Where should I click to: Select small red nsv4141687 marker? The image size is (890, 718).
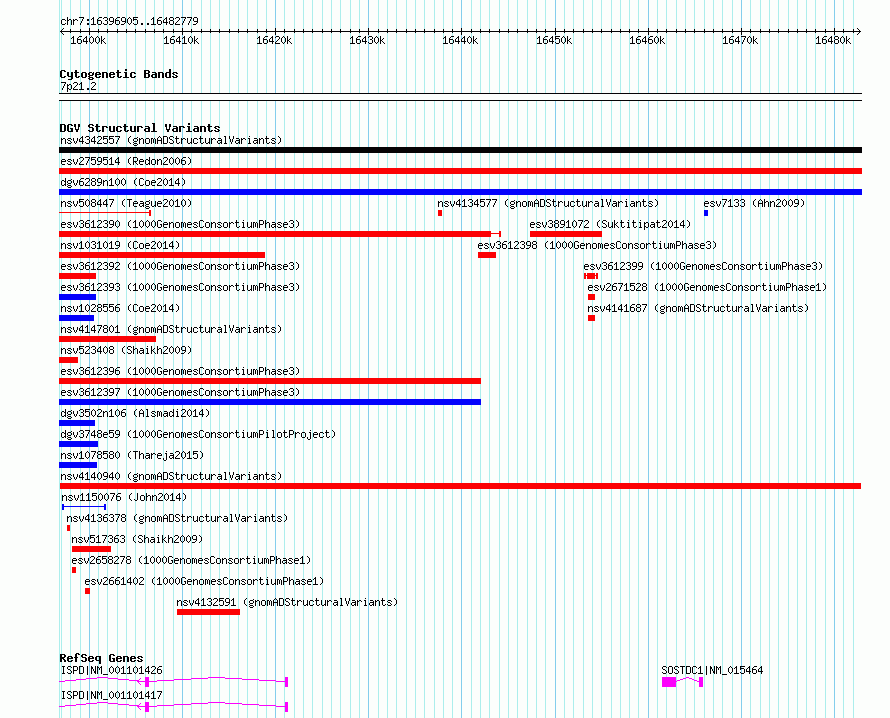pos(591,318)
